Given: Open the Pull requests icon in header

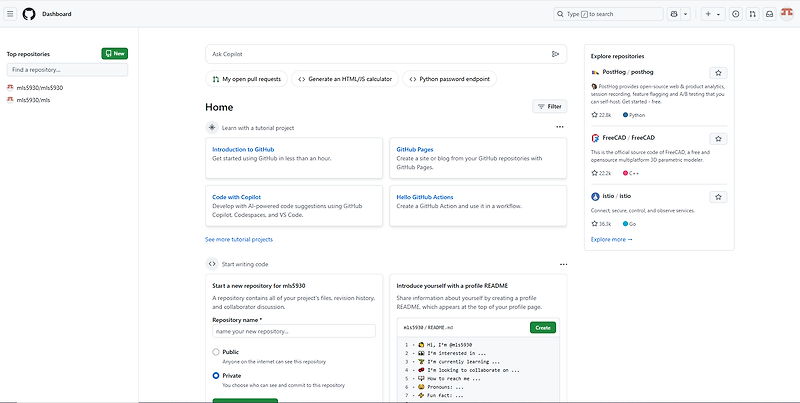Looking at the screenshot, I should click(752, 14).
